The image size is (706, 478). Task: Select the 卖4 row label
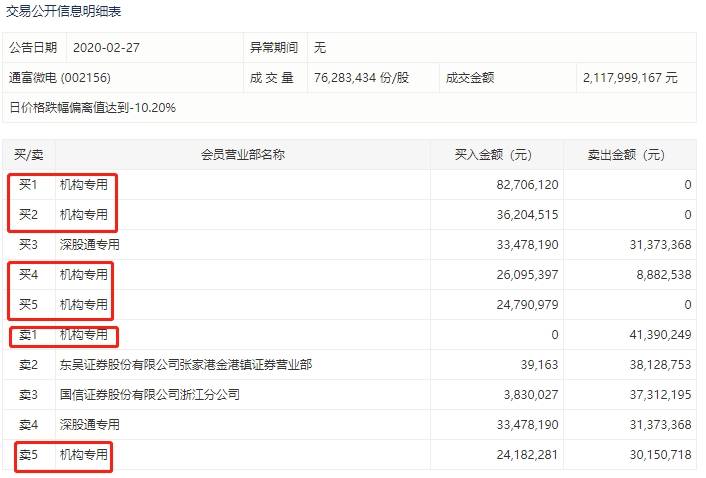28,425
